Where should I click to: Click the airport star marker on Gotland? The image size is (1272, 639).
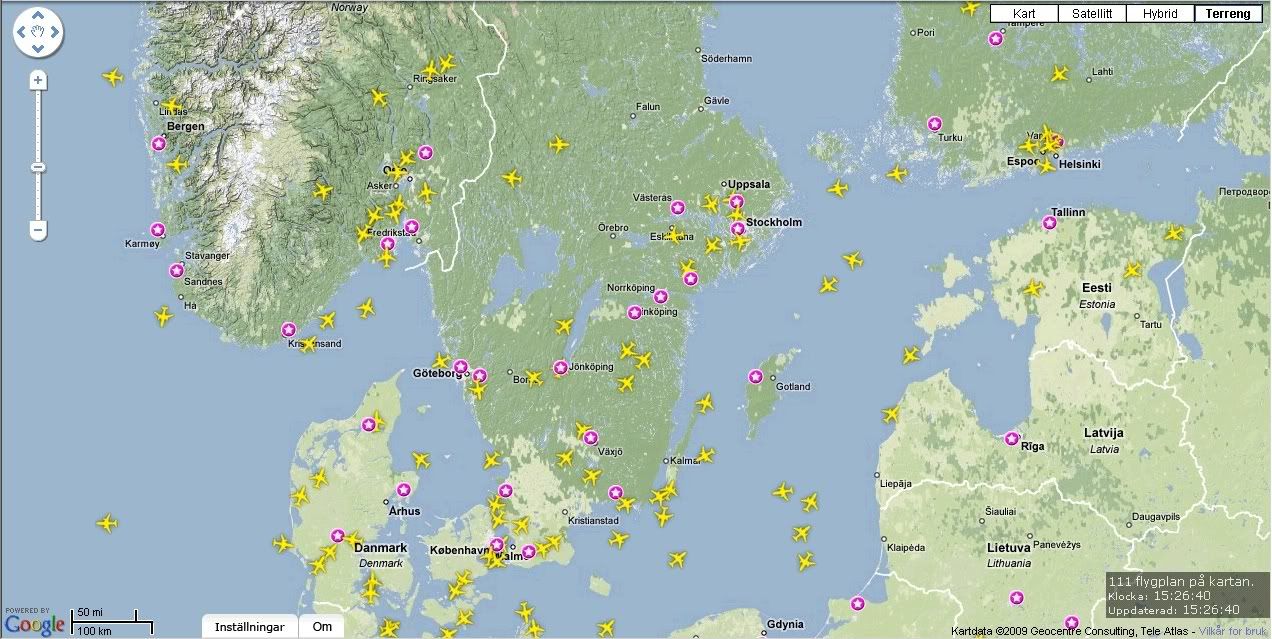pyautogui.click(x=756, y=377)
